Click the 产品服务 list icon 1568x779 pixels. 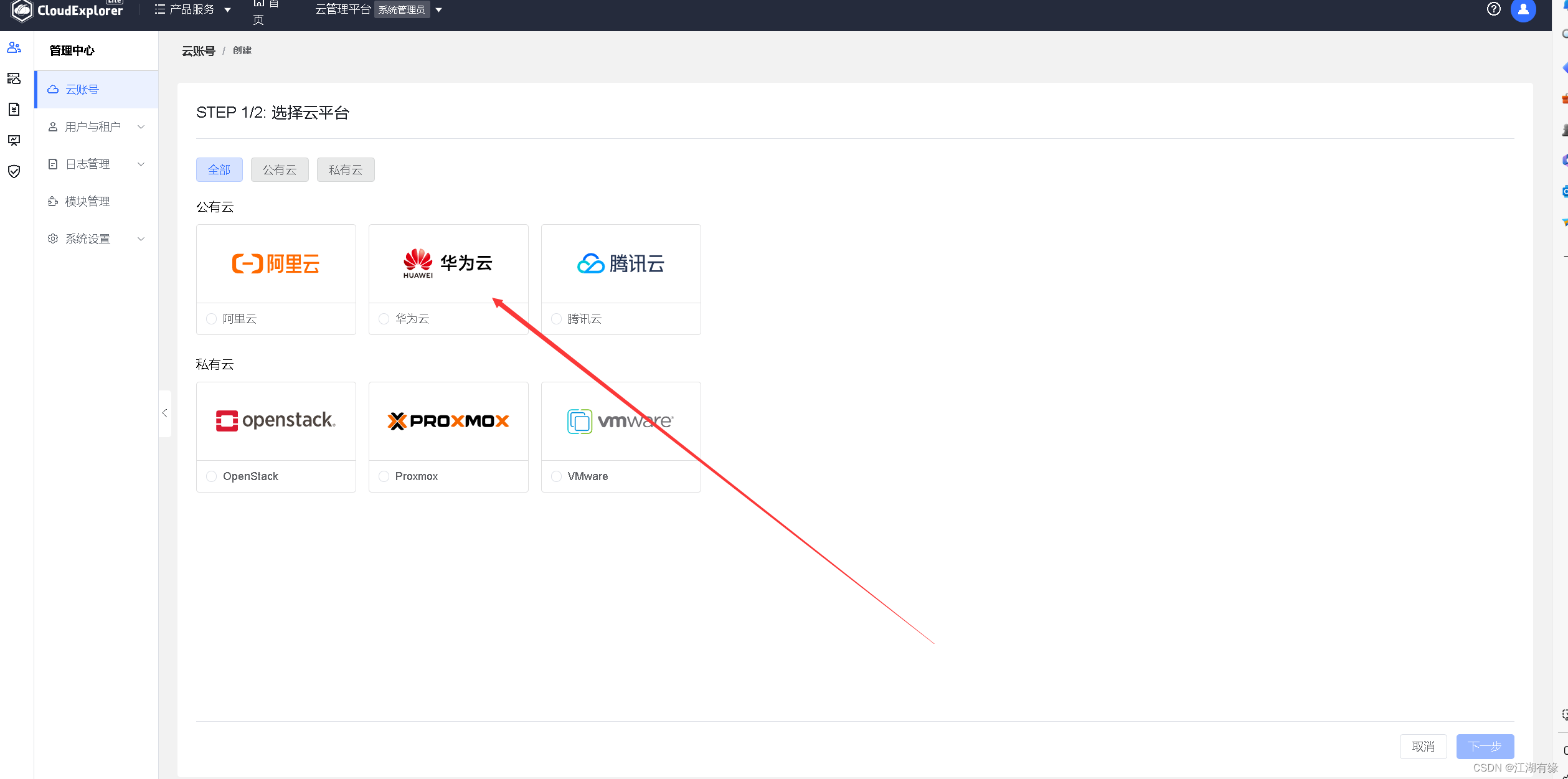[160, 9]
